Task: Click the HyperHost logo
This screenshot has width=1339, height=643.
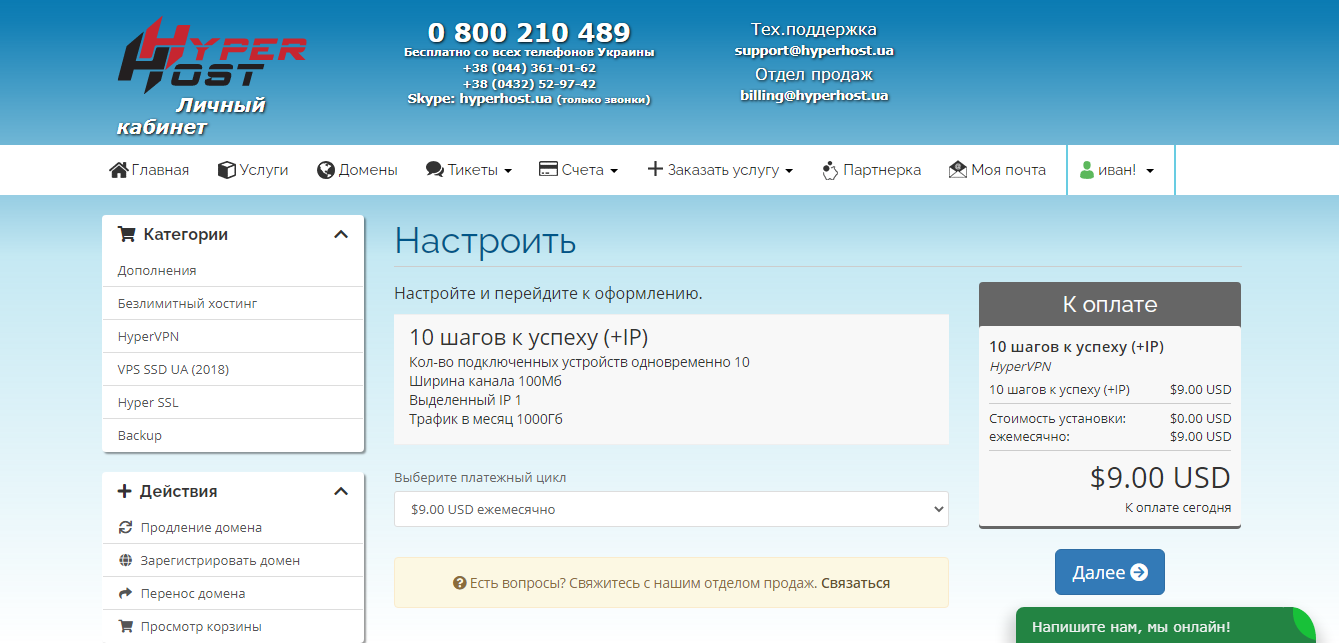Action: tap(212, 54)
